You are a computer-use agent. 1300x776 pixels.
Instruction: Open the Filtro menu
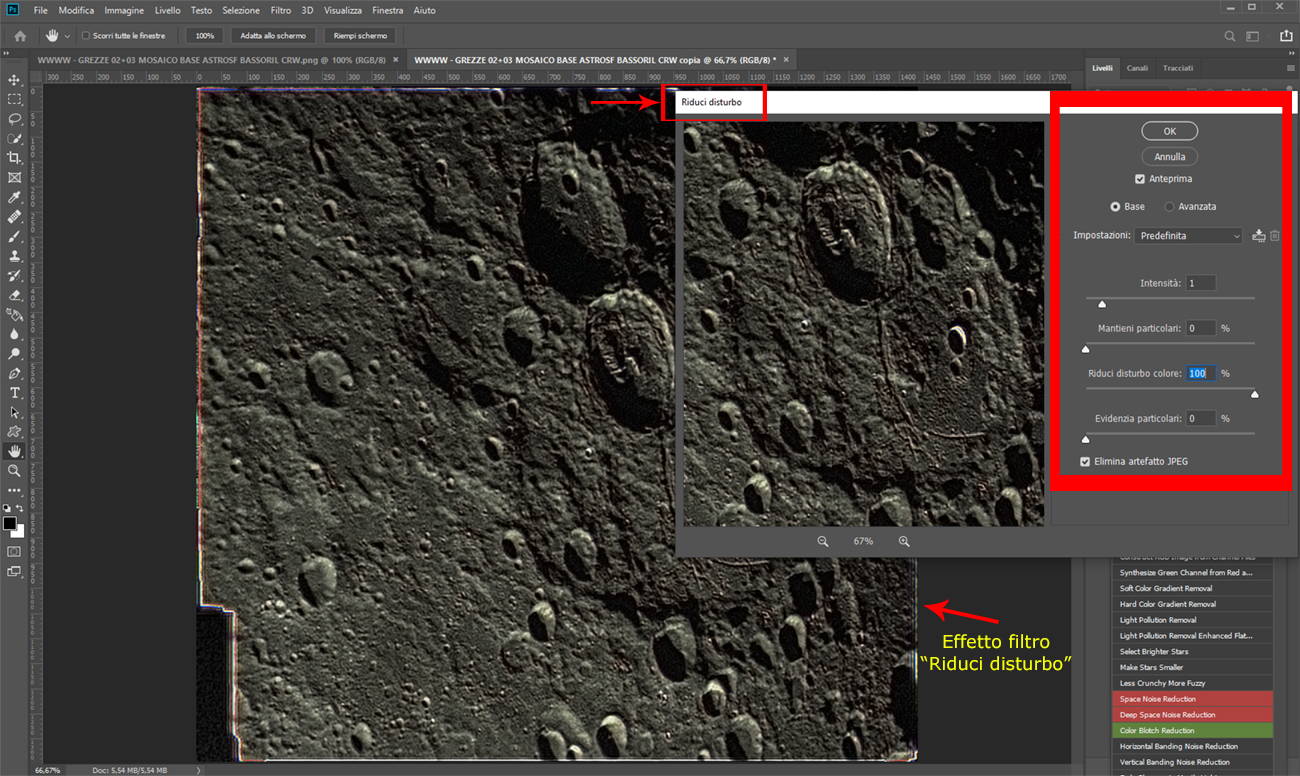[281, 10]
